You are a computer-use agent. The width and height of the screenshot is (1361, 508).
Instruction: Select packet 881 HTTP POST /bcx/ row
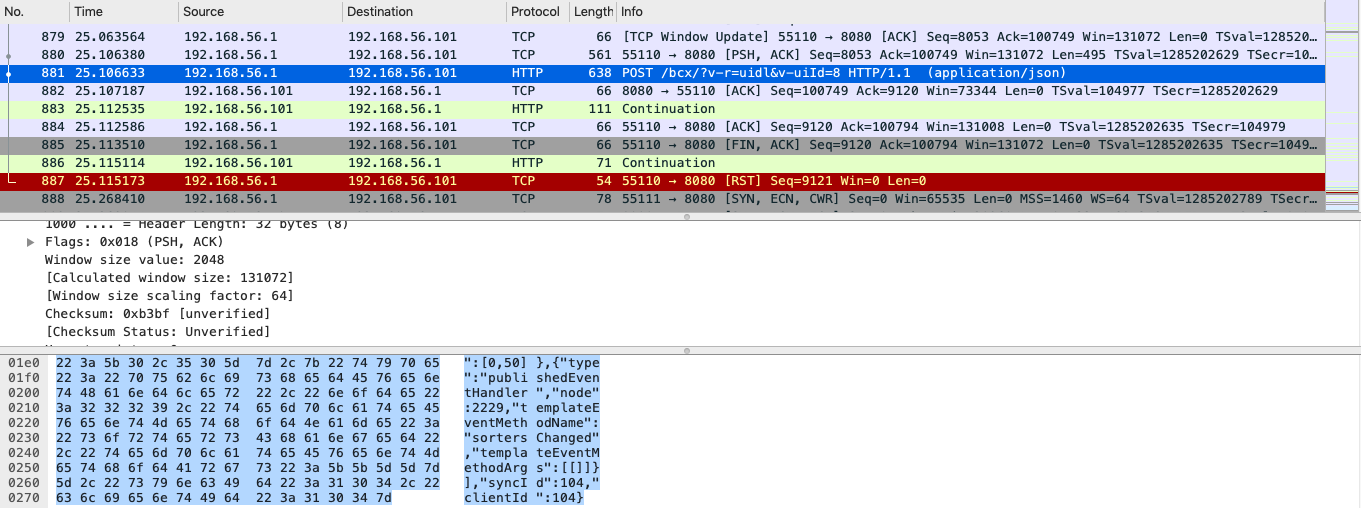click(x=662, y=73)
